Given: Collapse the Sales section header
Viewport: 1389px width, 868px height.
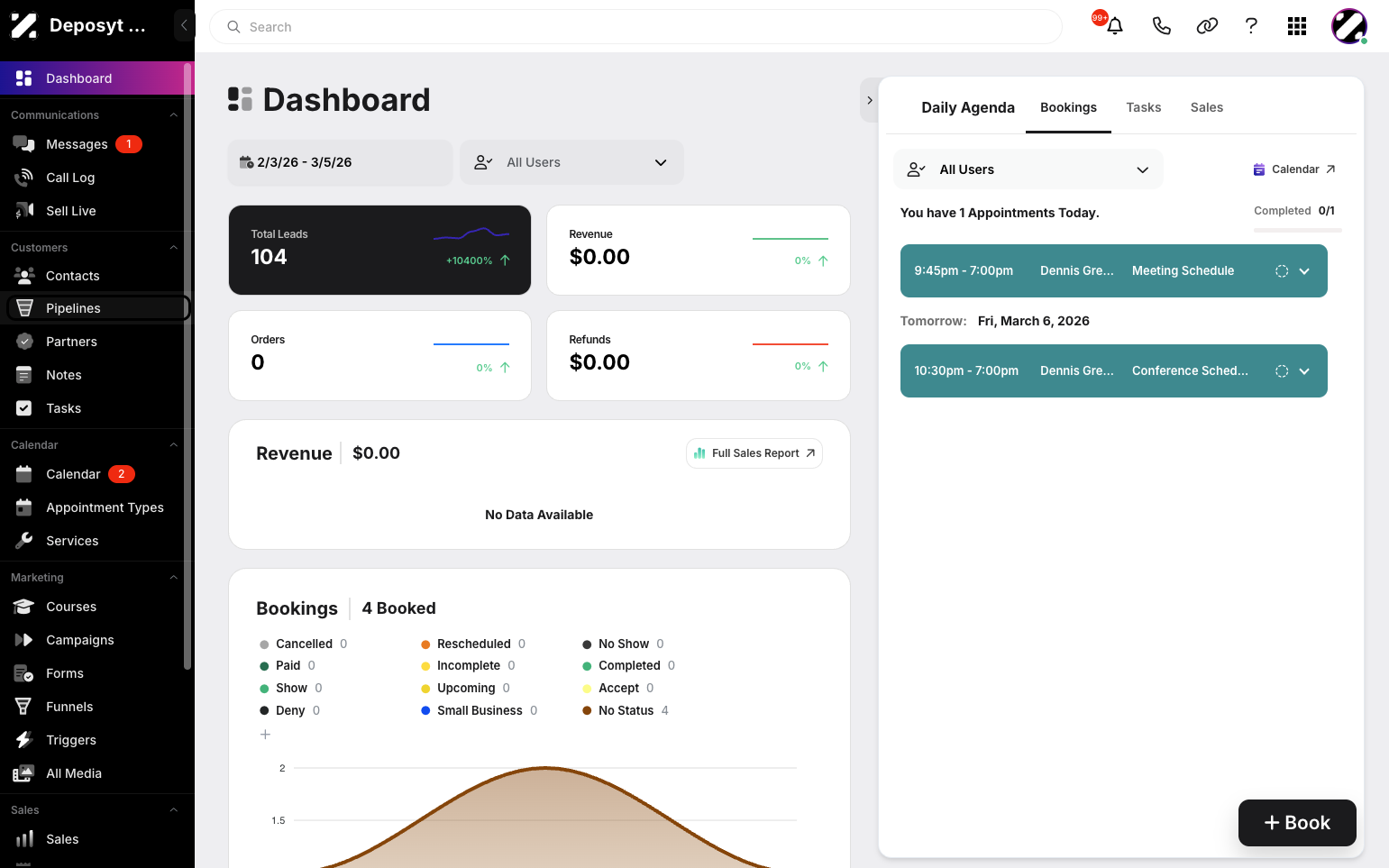Looking at the screenshot, I should (x=173, y=810).
